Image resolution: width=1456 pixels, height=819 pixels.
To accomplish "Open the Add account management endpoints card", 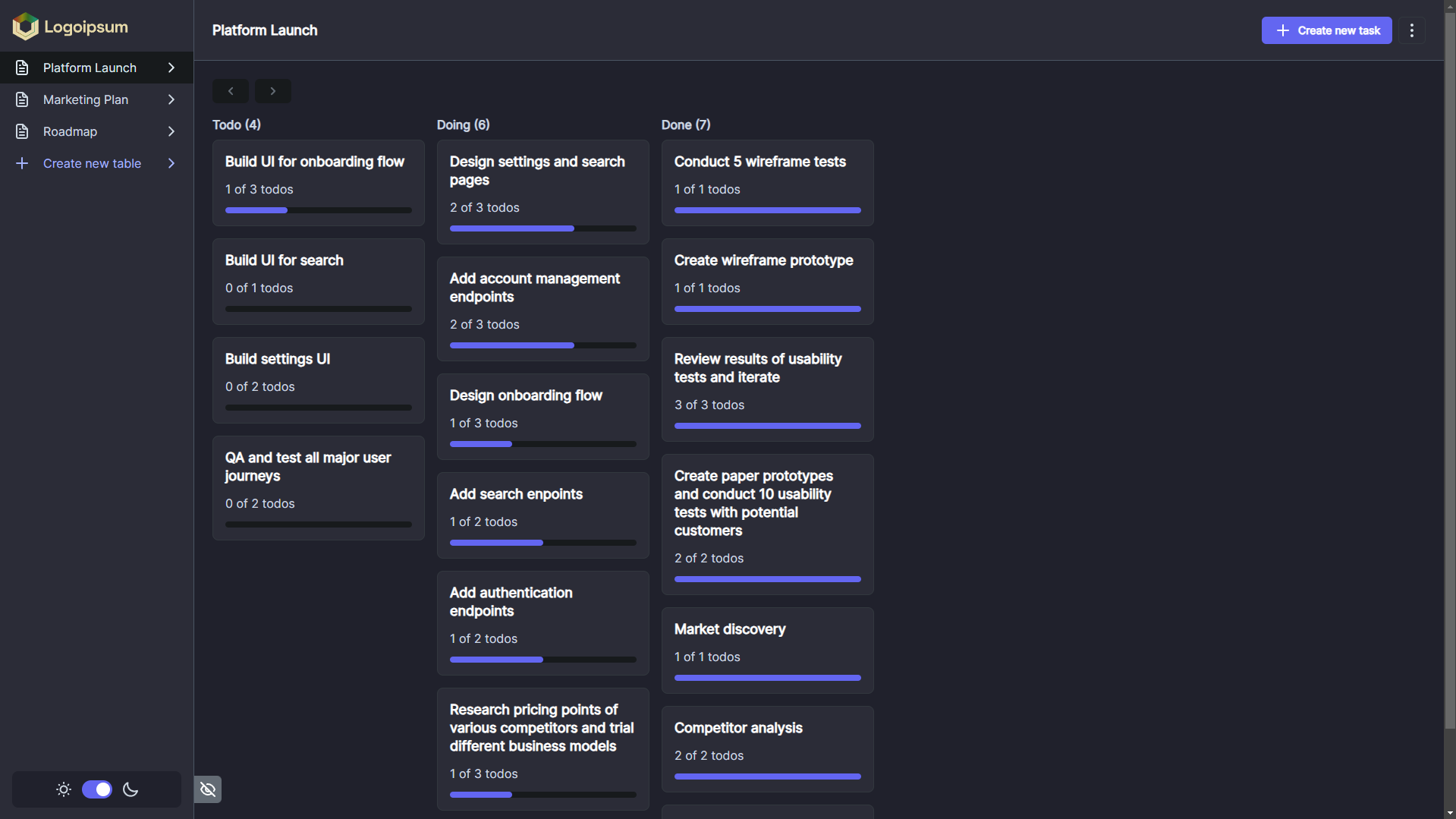I will [543, 309].
